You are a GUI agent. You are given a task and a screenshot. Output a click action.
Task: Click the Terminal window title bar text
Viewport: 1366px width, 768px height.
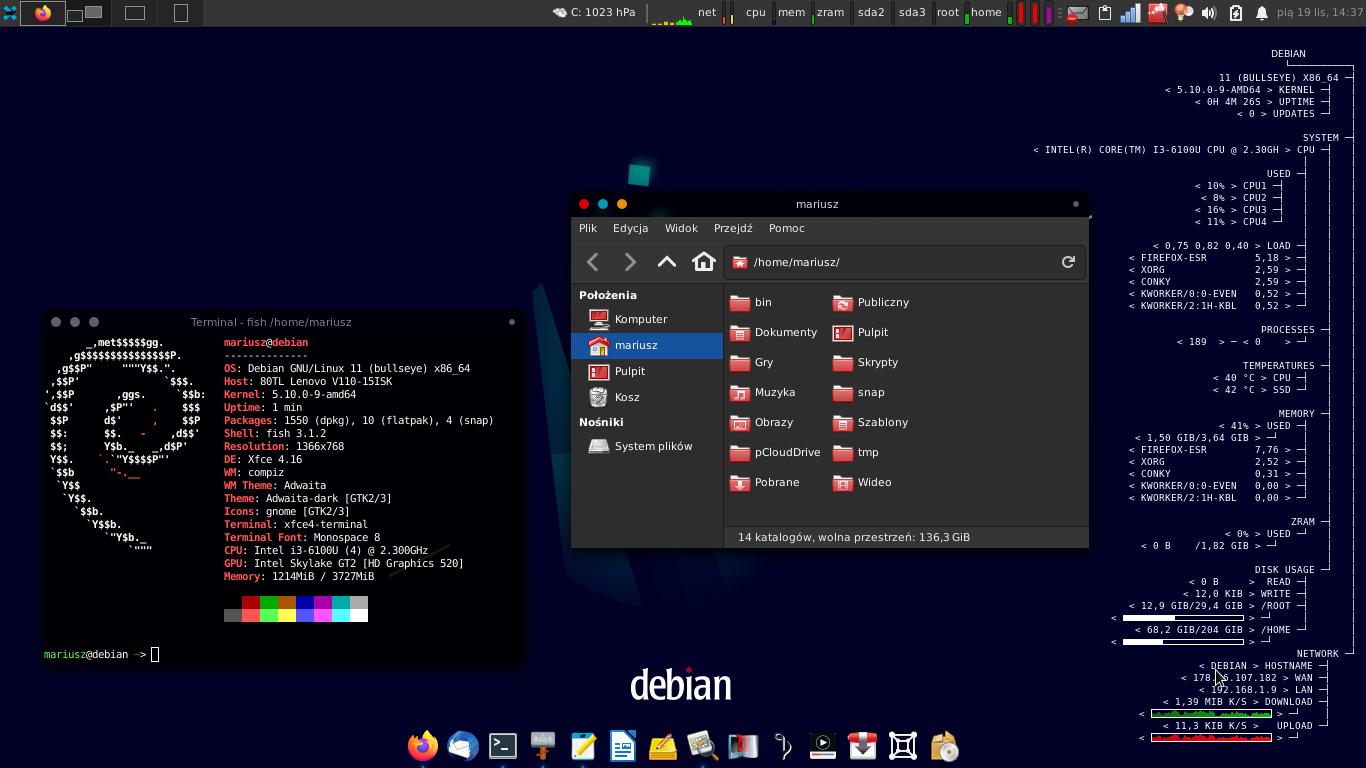click(x=271, y=322)
